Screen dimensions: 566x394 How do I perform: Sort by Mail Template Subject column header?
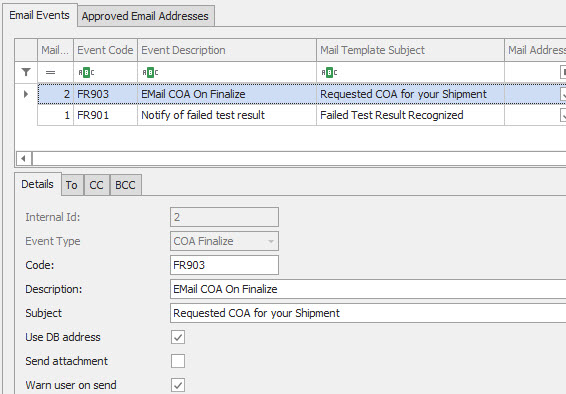410,50
